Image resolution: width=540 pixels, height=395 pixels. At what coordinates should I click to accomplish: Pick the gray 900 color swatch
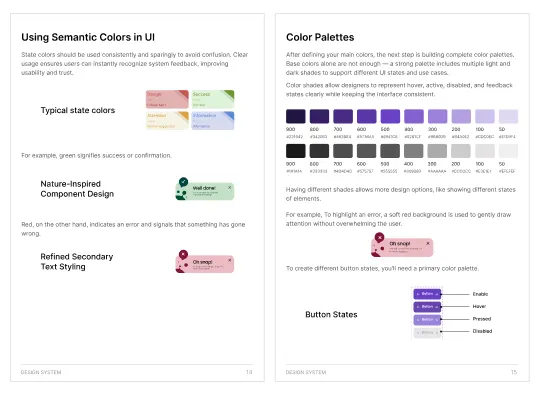295,151
